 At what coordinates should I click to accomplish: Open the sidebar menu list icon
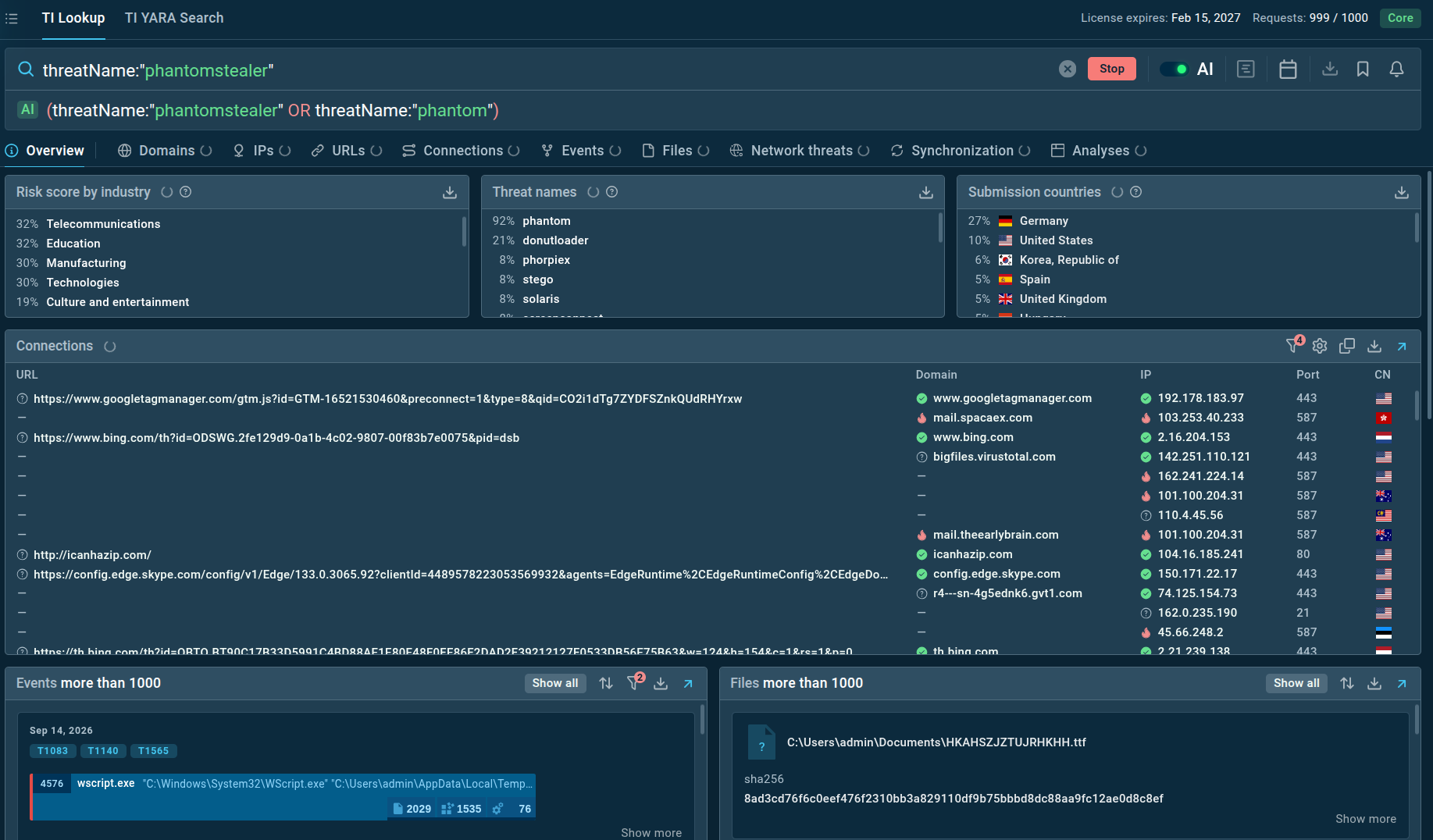pyautogui.click(x=12, y=18)
